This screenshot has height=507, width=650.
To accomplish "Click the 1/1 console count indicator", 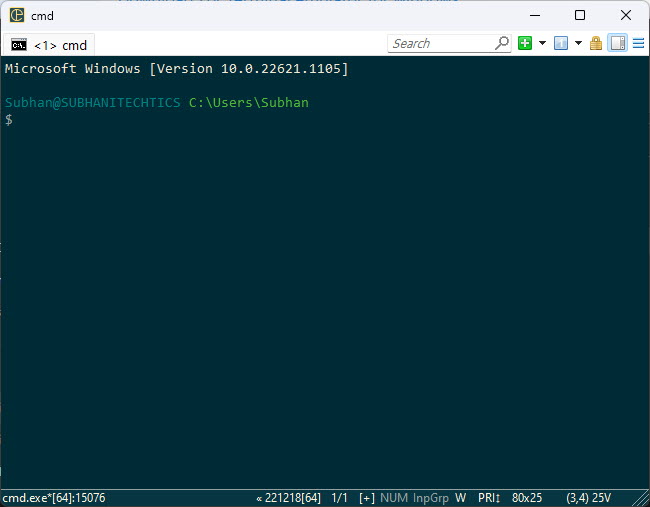I will (340, 498).
